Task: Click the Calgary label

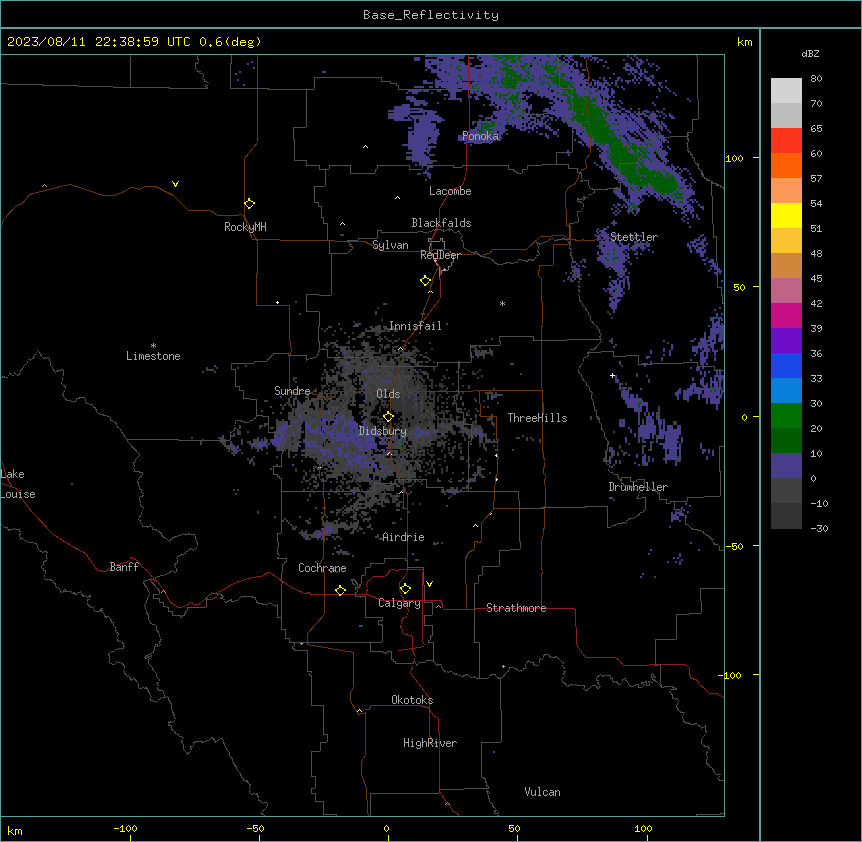Action: (x=399, y=603)
